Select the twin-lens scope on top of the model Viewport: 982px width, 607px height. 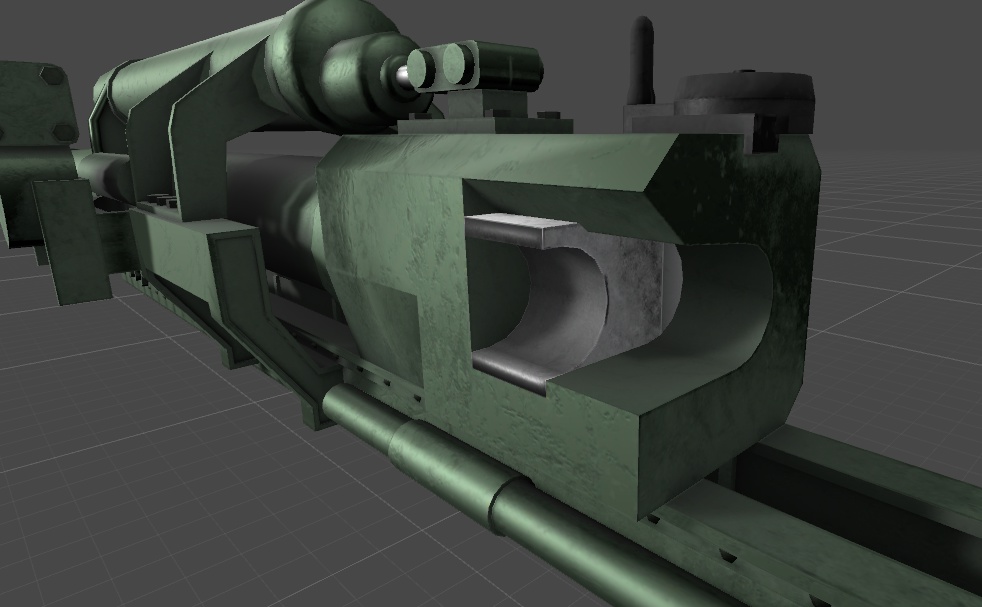474,67
